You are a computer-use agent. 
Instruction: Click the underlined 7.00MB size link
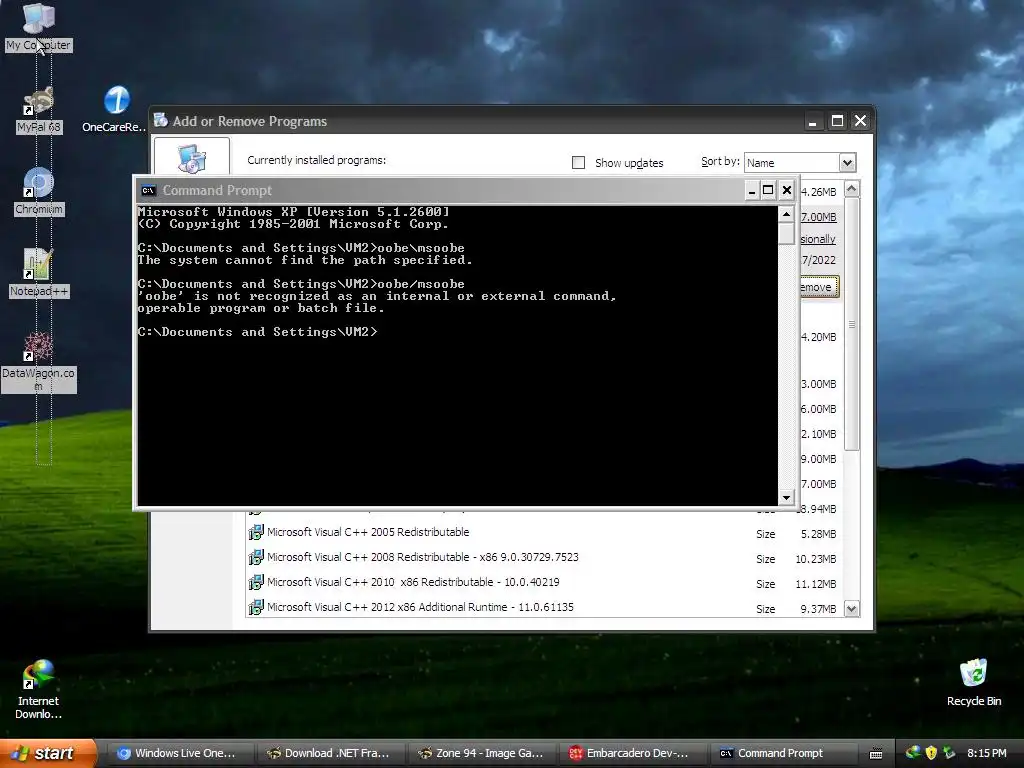[x=819, y=217]
